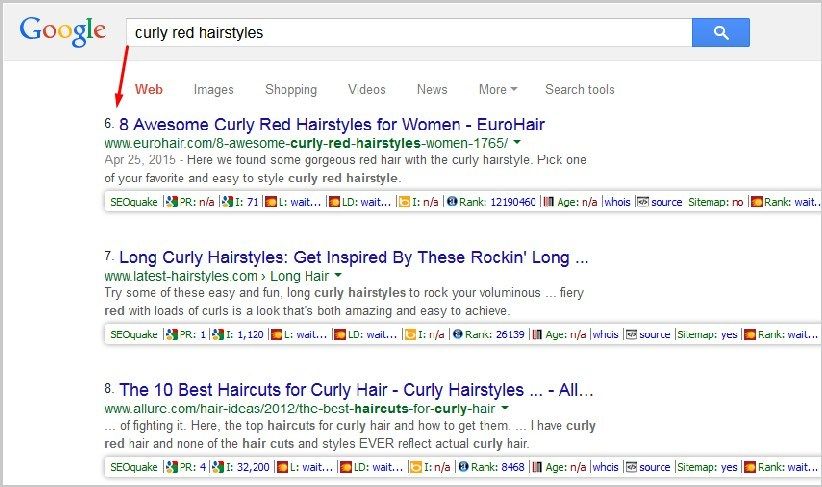Click SEOquake label in allure result bar
The width and height of the screenshot is (822, 487).
pyautogui.click(x=134, y=467)
